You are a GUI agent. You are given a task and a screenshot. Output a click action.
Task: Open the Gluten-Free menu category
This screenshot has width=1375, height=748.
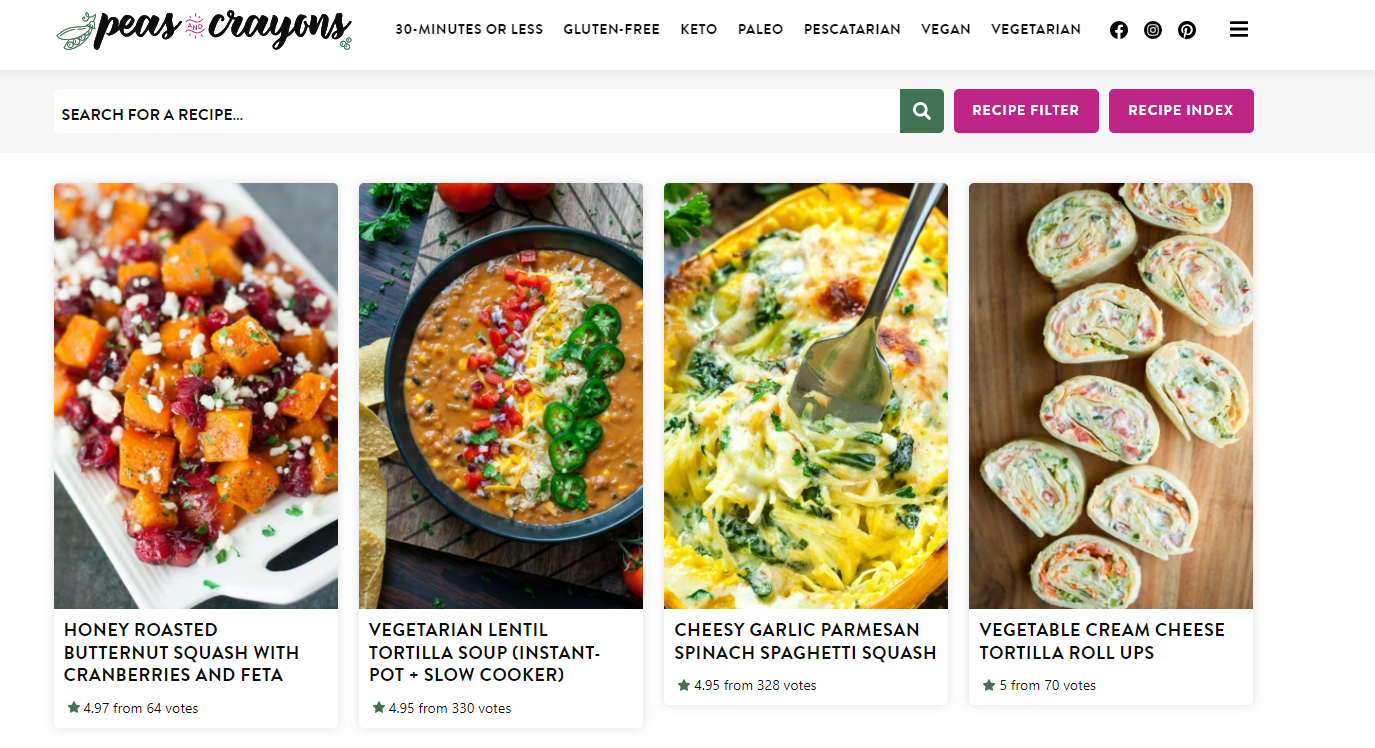pyautogui.click(x=611, y=30)
